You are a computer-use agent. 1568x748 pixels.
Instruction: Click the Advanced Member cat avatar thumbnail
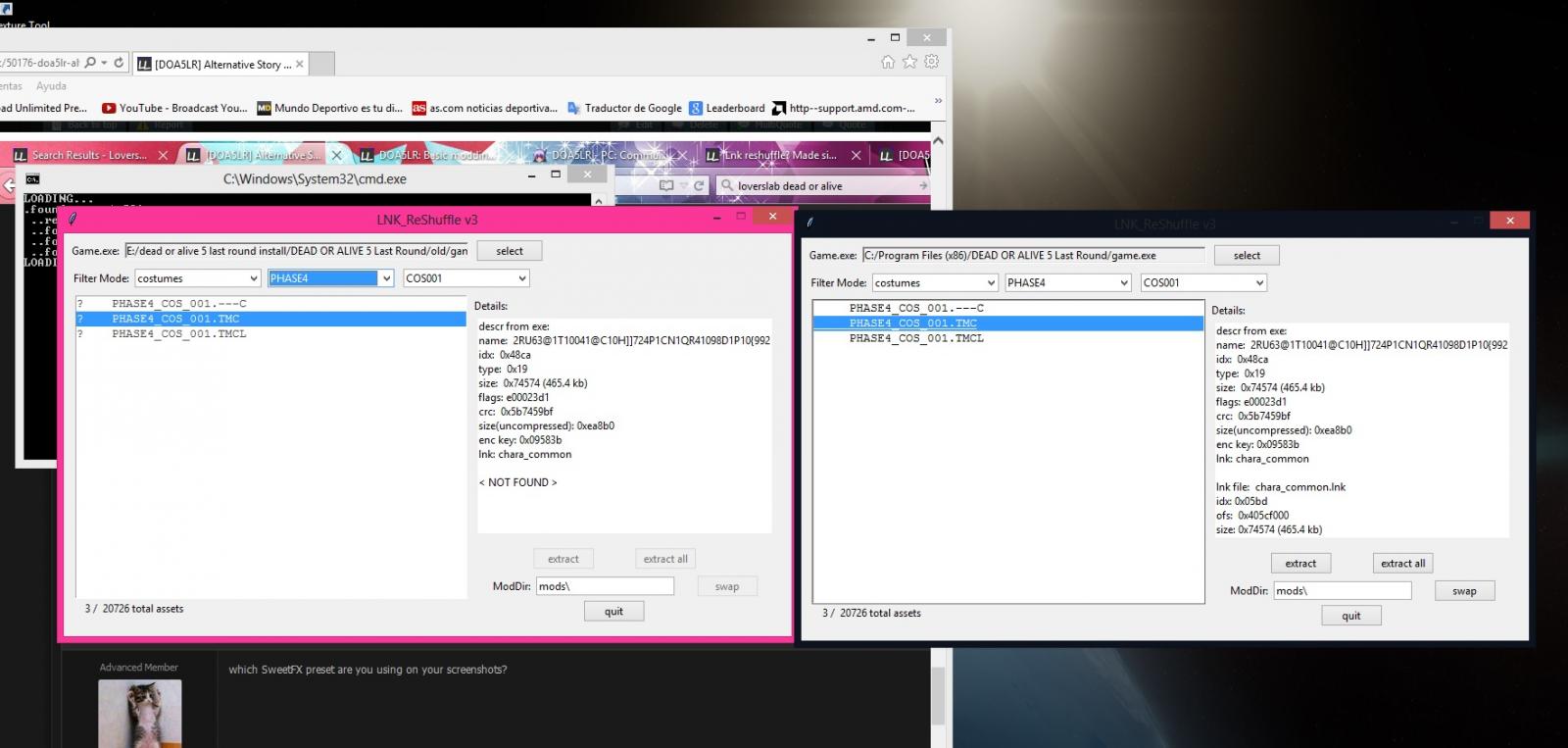[139, 714]
